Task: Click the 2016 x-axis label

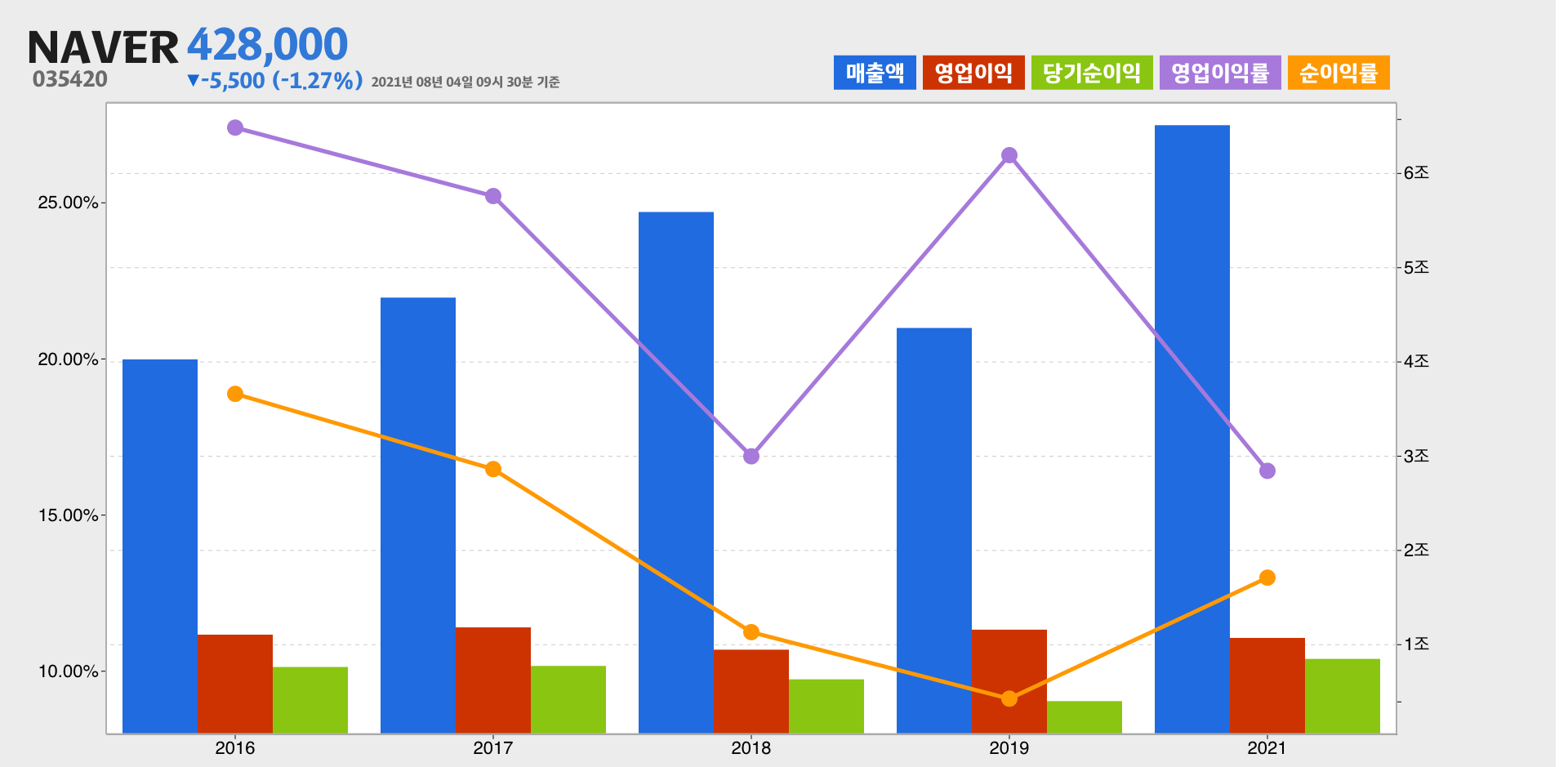Action: tap(235, 748)
